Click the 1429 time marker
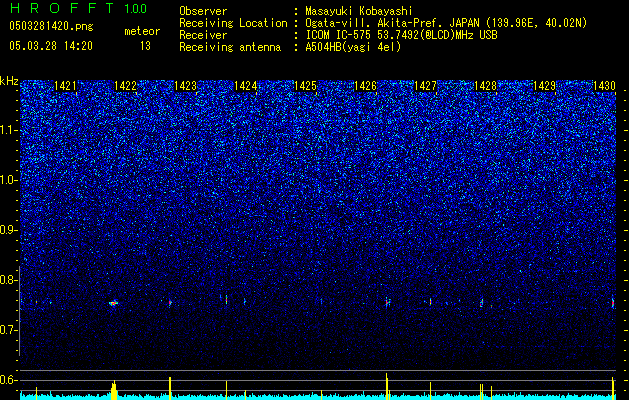The height and width of the screenshot is (400, 629). pyautogui.click(x=545, y=86)
